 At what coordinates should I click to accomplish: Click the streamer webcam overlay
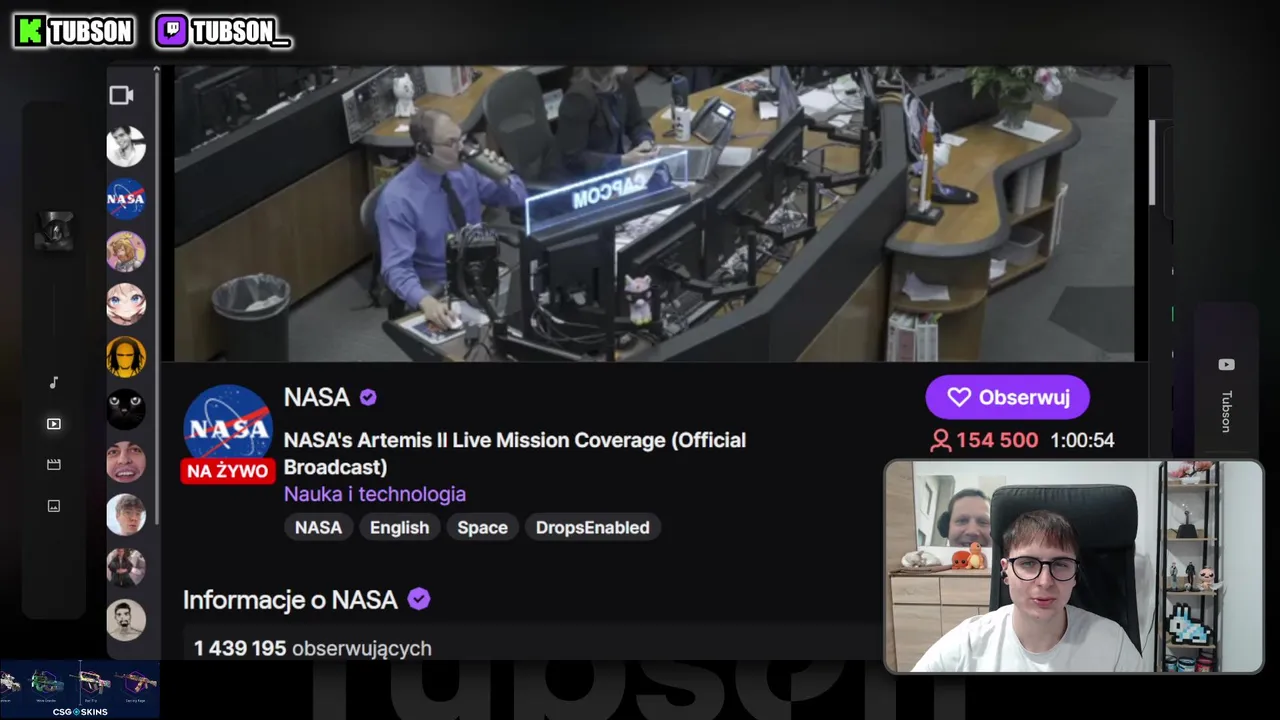1074,566
